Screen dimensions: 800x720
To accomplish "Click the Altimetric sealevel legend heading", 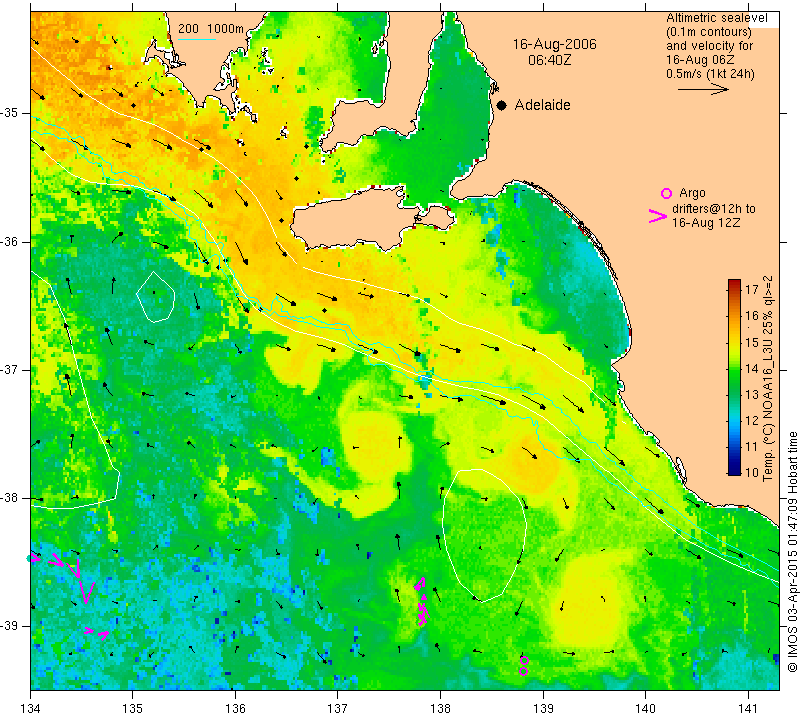I will (x=717, y=18).
